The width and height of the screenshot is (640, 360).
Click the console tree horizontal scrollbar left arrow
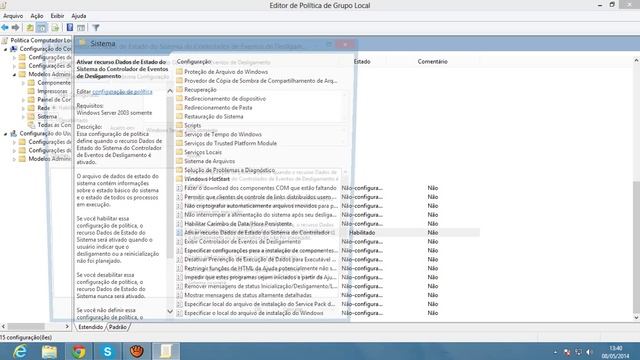tap(3, 327)
